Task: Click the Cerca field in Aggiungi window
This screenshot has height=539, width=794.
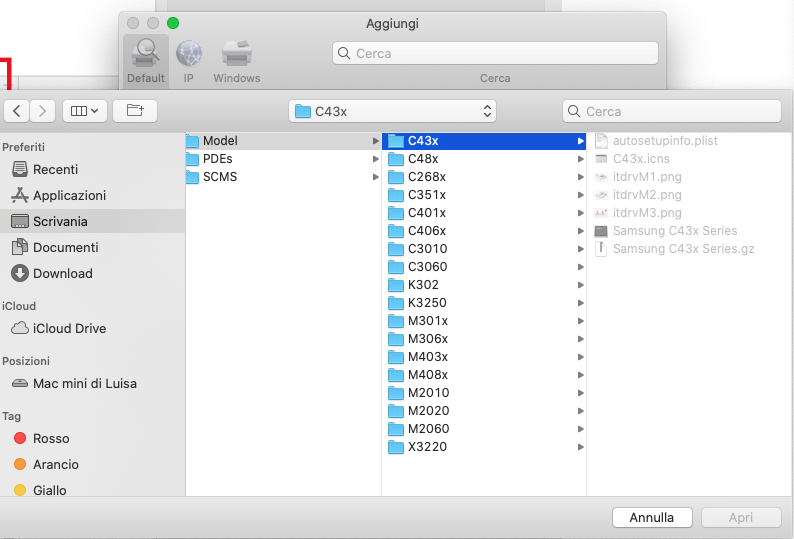Action: [495, 53]
